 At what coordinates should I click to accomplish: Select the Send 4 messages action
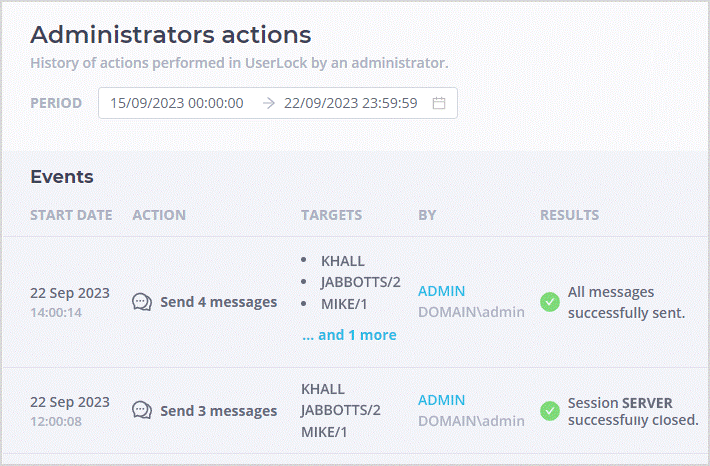(x=219, y=302)
